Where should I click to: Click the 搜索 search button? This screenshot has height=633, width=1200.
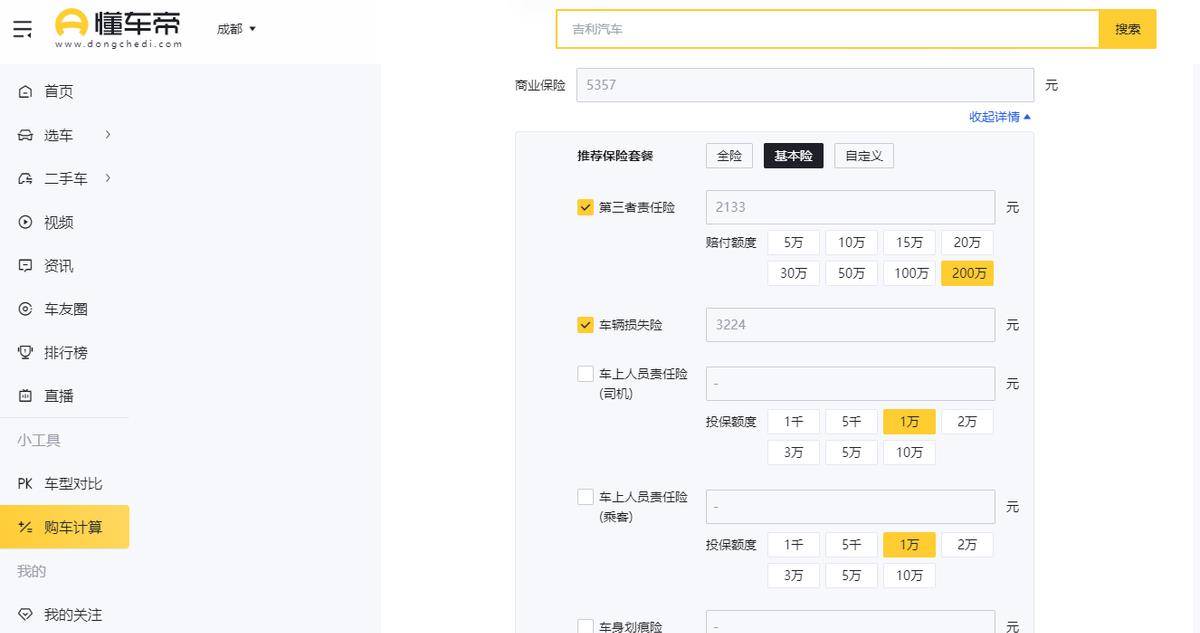coord(1127,29)
